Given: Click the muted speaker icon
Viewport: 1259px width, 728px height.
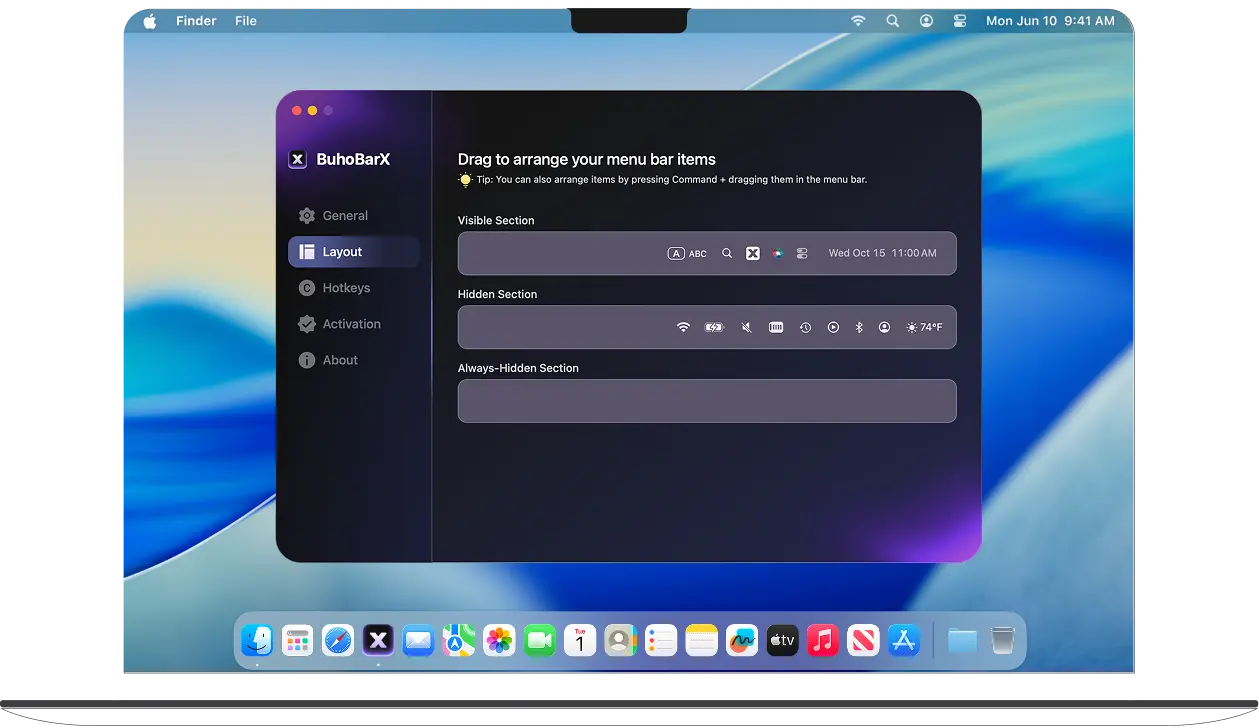Looking at the screenshot, I should (746, 327).
